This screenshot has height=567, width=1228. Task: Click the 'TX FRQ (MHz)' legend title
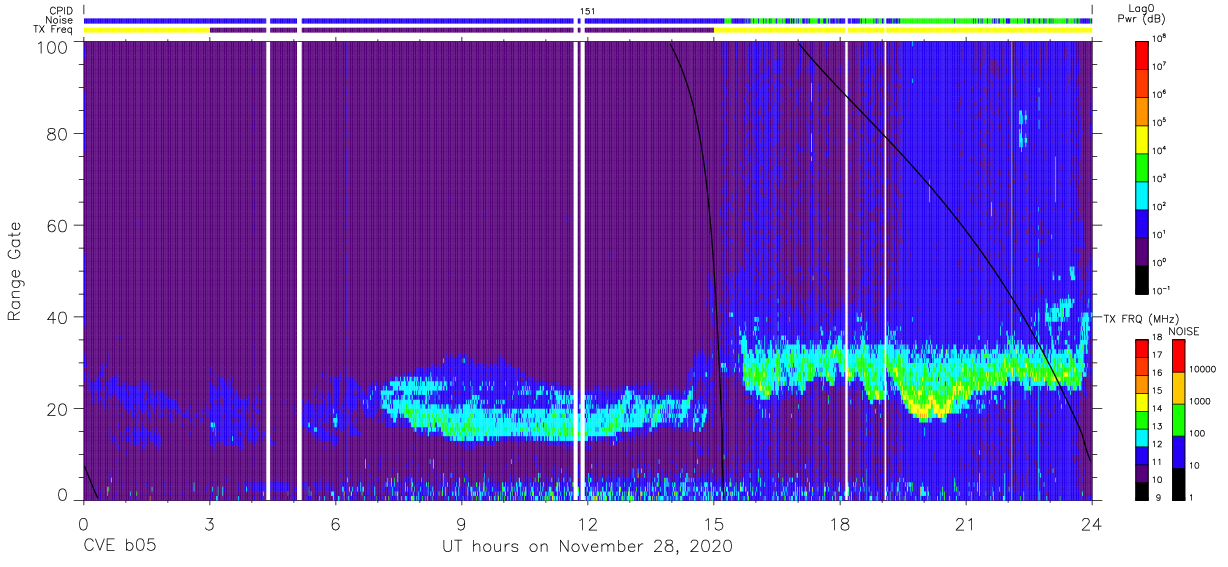(1141, 318)
